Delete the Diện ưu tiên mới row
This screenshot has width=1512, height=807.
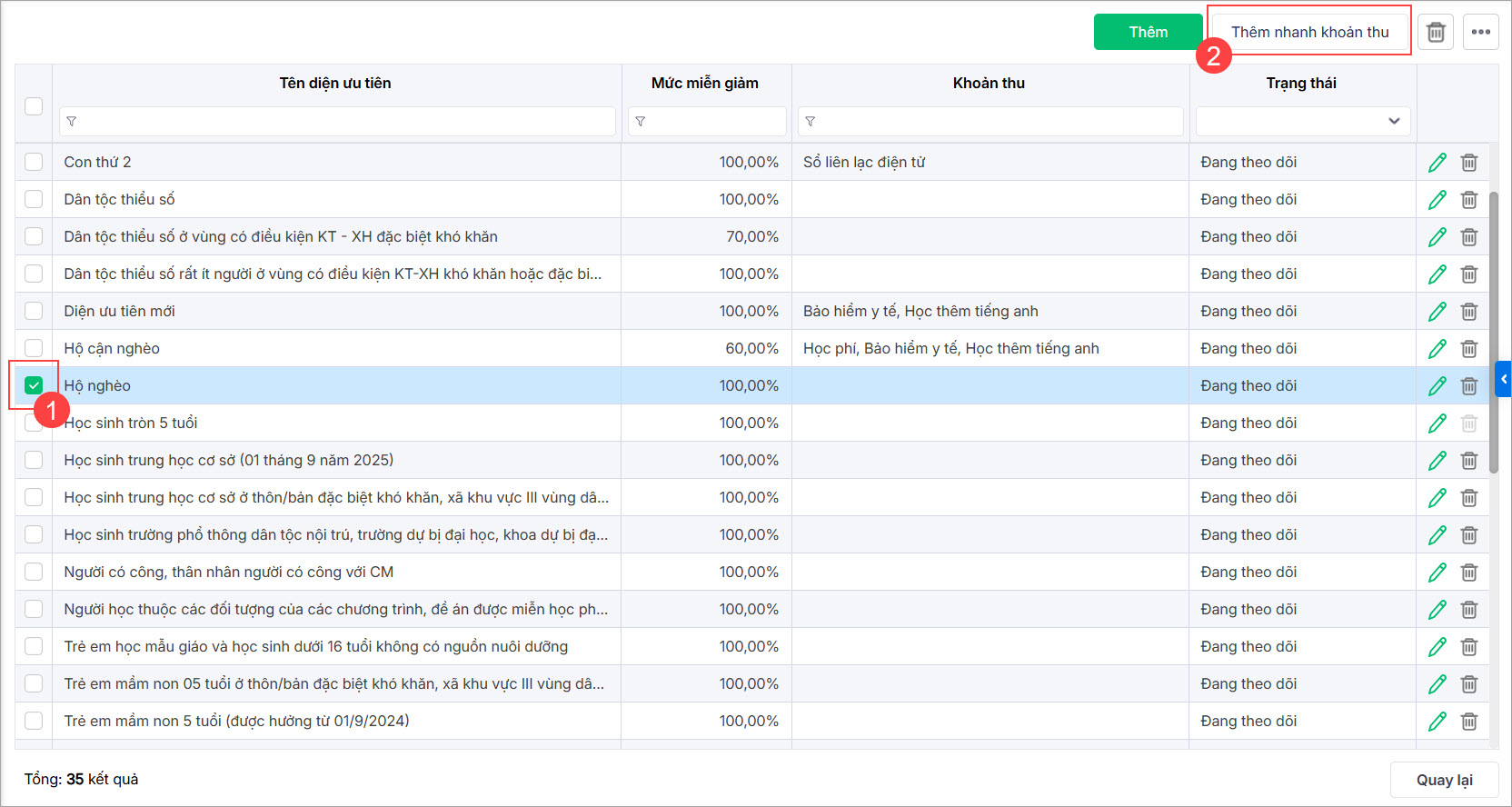[1469, 312]
